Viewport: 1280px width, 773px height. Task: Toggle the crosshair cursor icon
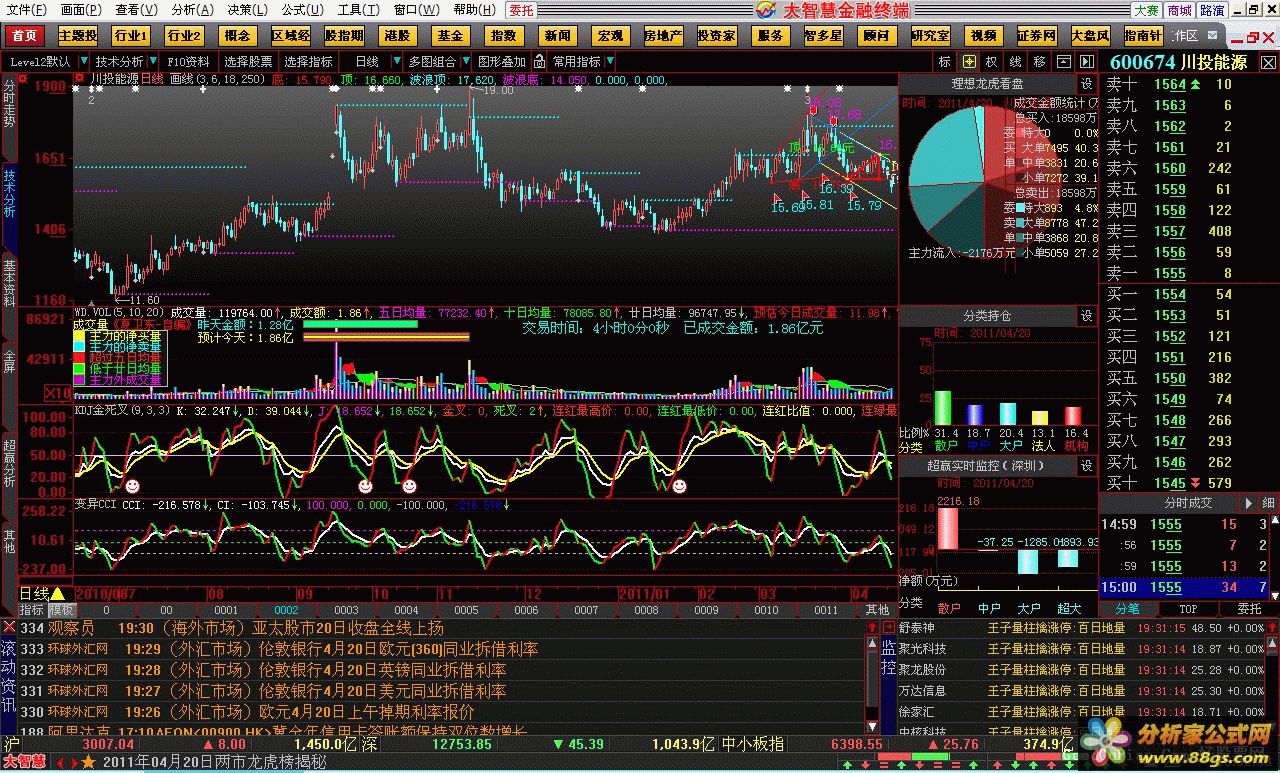pos(969,61)
